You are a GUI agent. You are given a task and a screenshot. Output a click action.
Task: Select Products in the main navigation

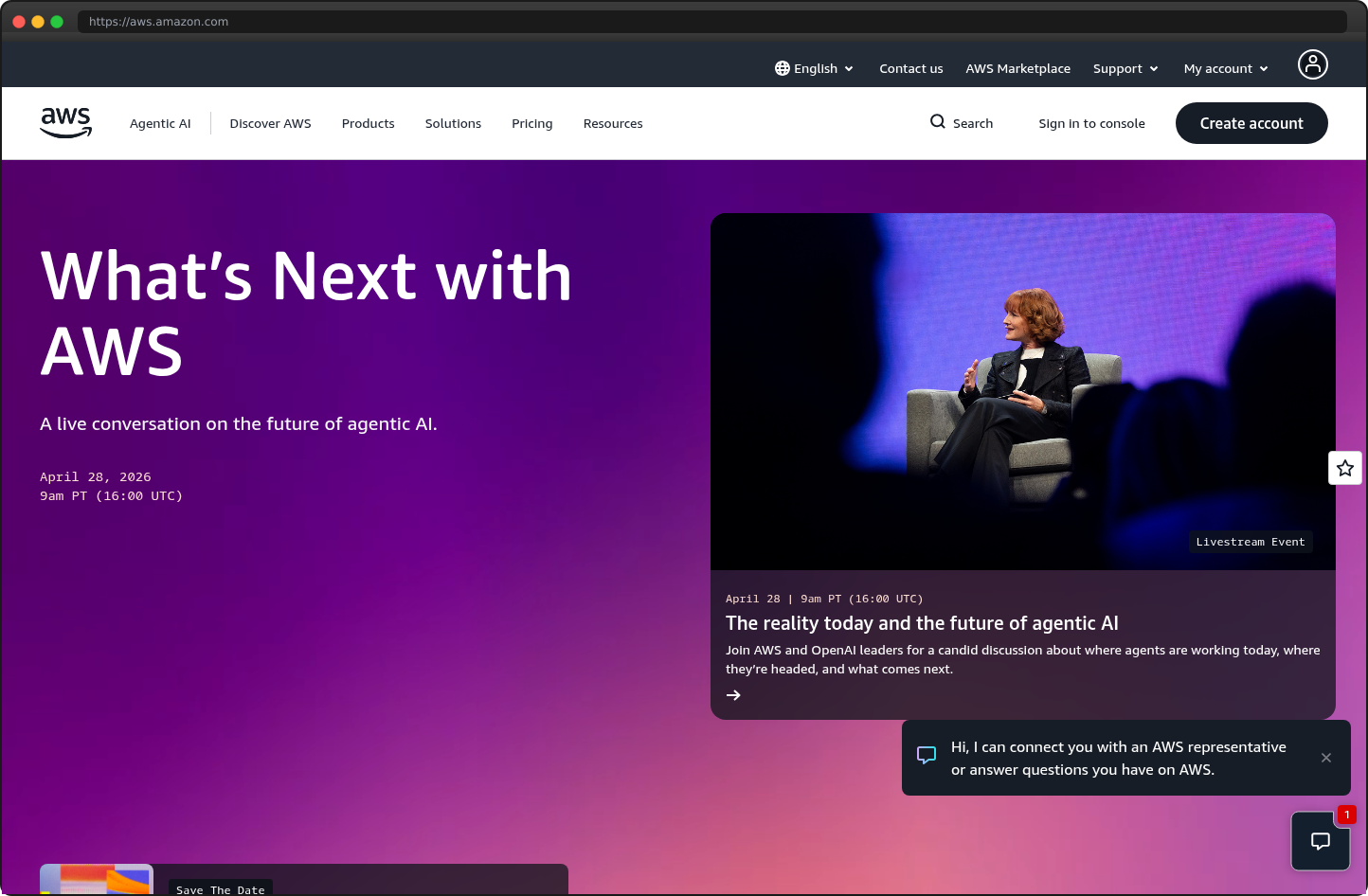tap(368, 123)
